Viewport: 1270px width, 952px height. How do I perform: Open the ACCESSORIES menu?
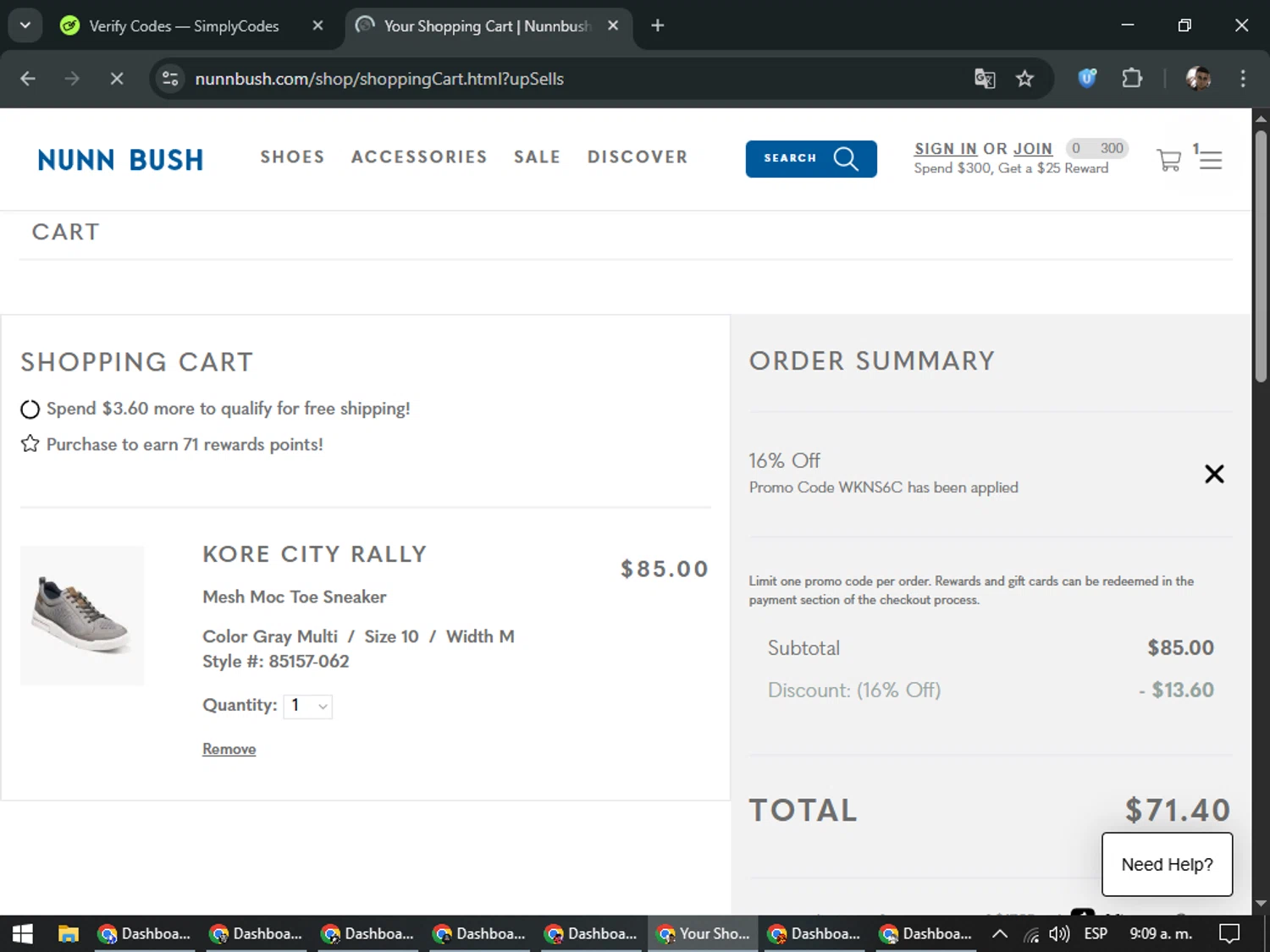(x=419, y=157)
